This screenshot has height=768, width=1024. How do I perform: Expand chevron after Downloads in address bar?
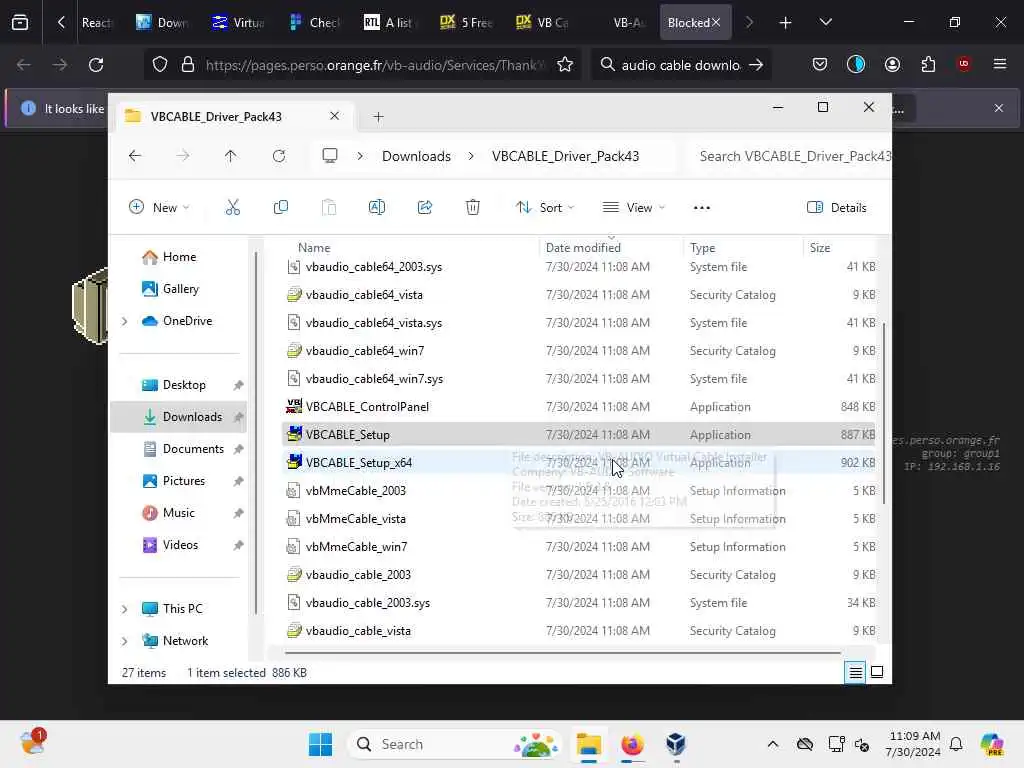click(471, 156)
